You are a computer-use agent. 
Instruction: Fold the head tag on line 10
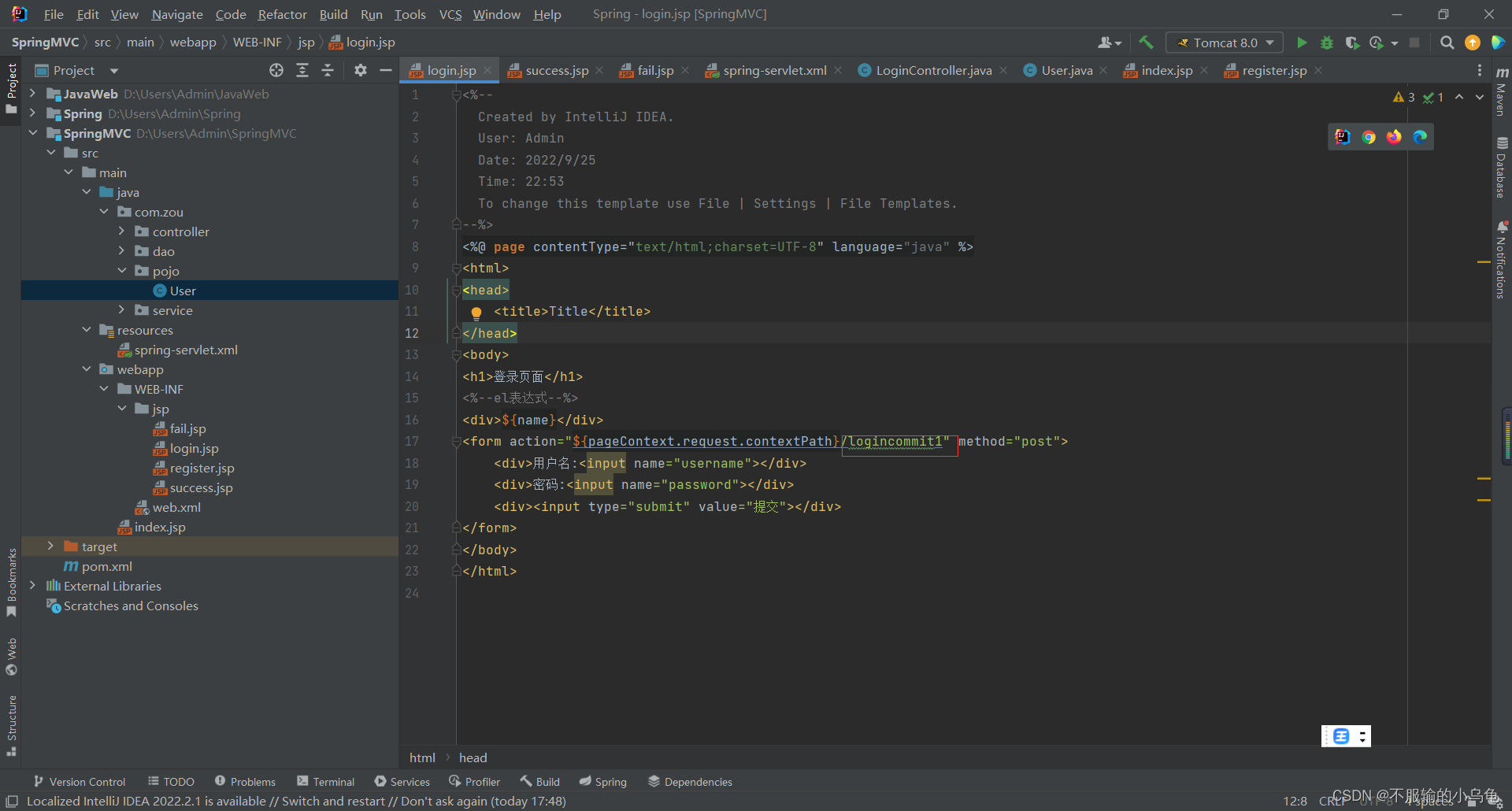pos(456,291)
